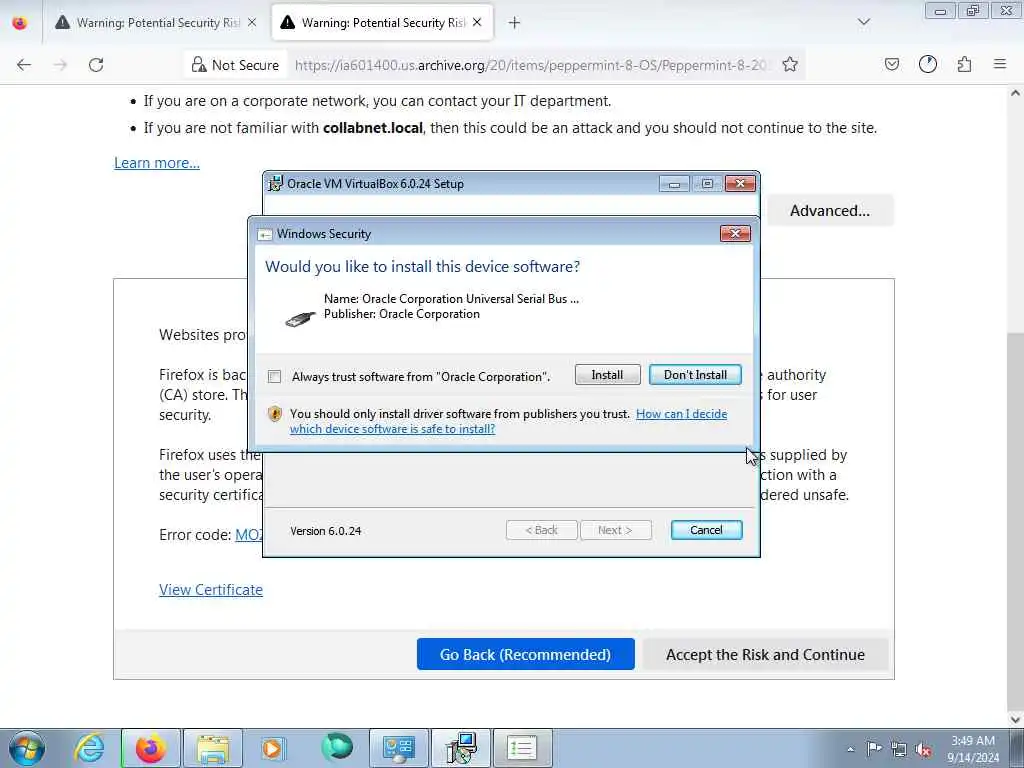This screenshot has width=1024, height=768.
Task: Reload the current page in Firefox
Action: pyautogui.click(x=96, y=65)
